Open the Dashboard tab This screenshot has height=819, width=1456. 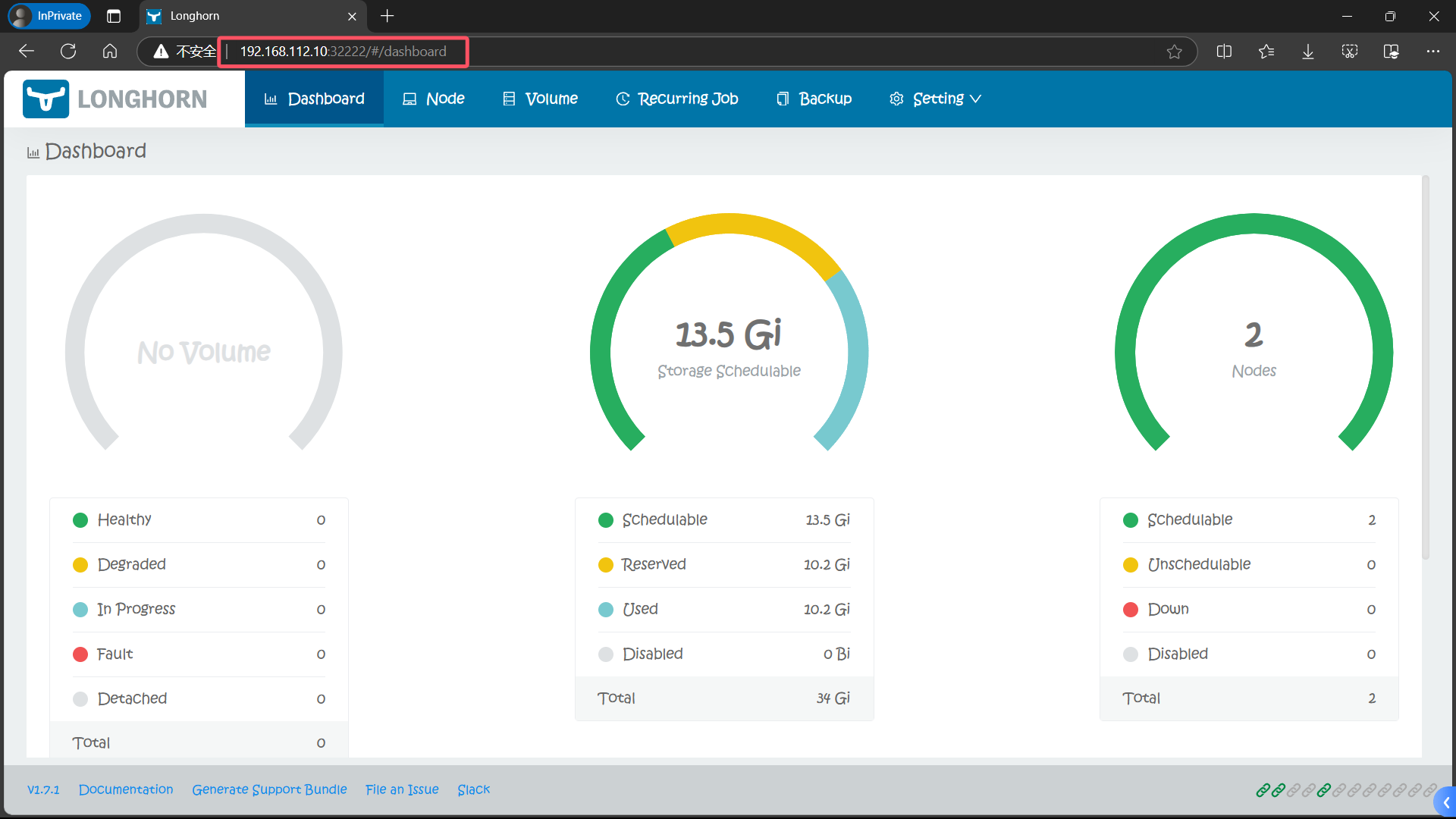314,99
